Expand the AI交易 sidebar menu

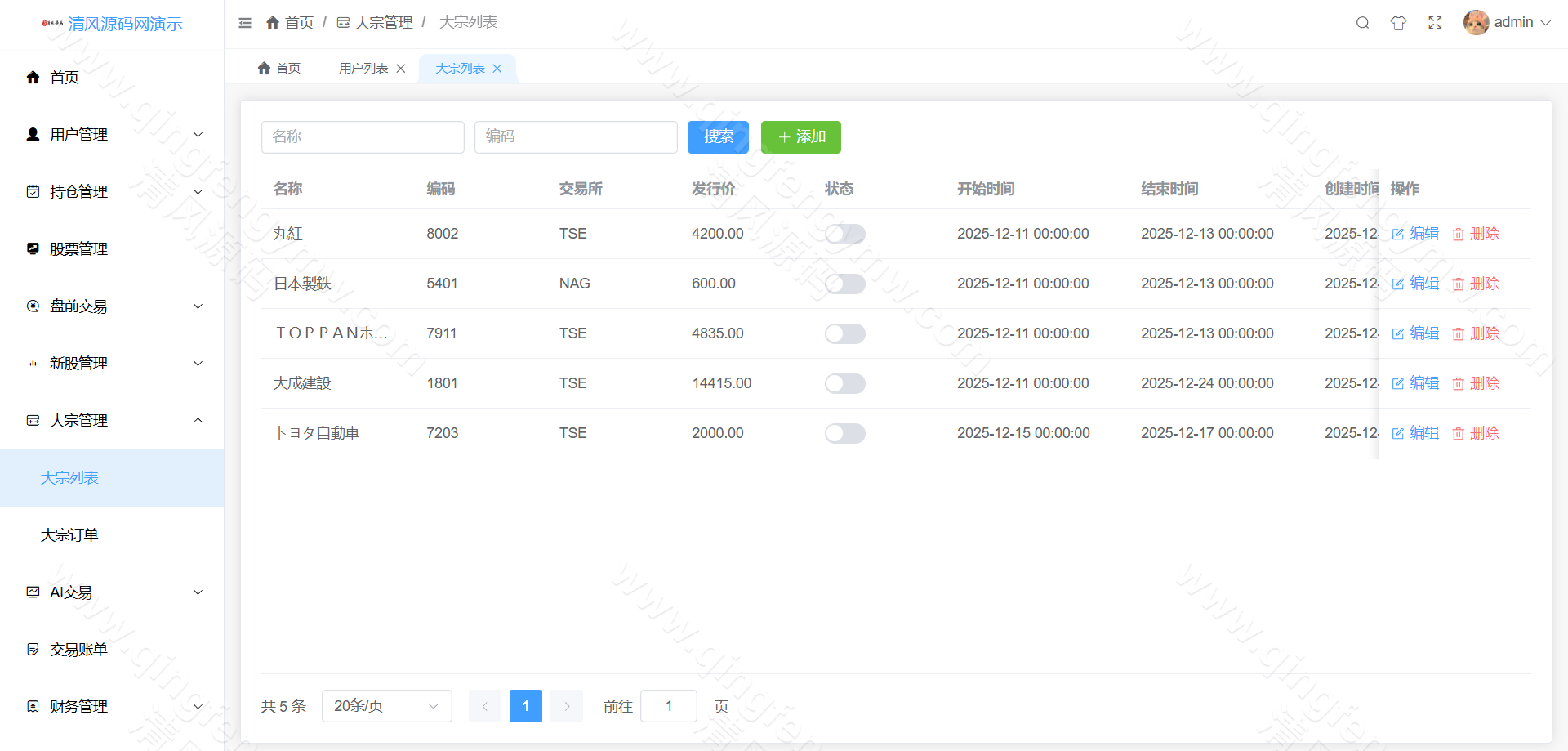pyautogui.click(x=112, y=592)
